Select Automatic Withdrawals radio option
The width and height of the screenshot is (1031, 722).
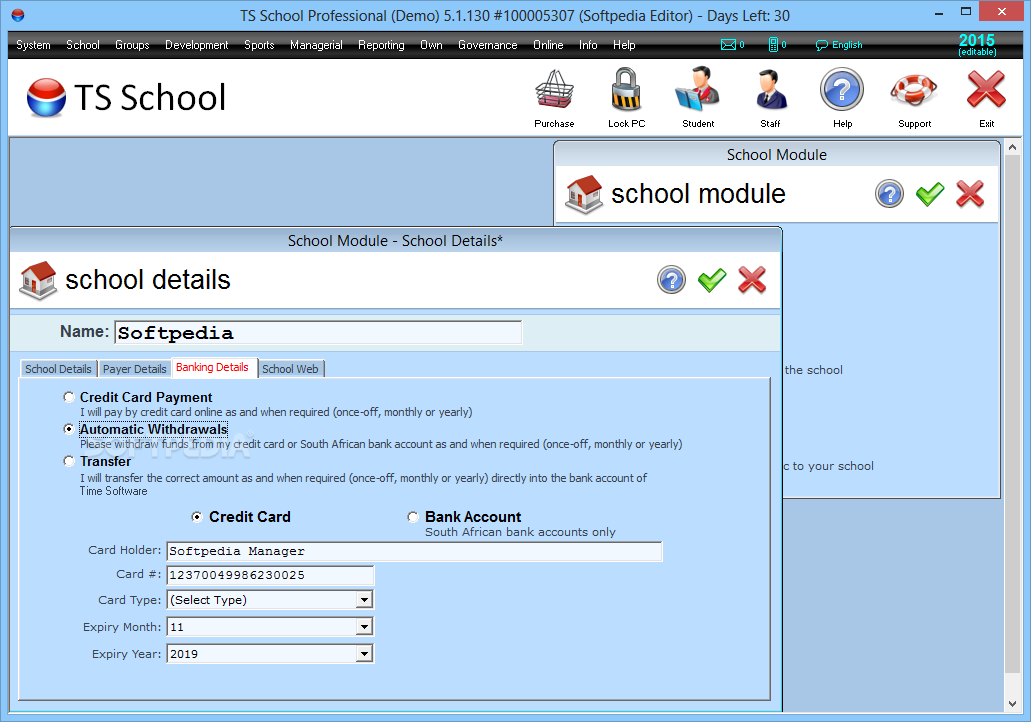tap(69, 429)
